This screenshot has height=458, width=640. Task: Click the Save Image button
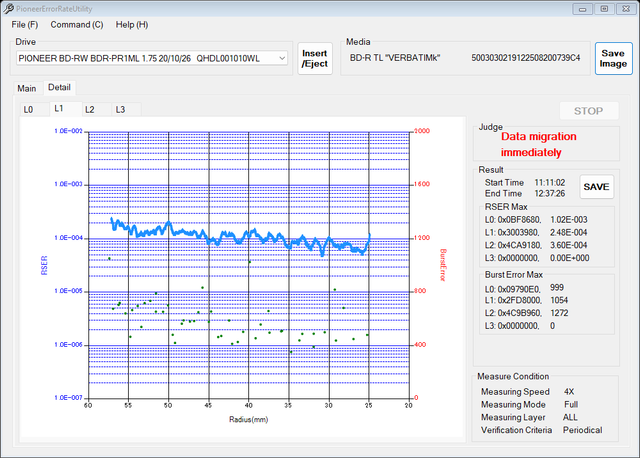click(613, 59)
